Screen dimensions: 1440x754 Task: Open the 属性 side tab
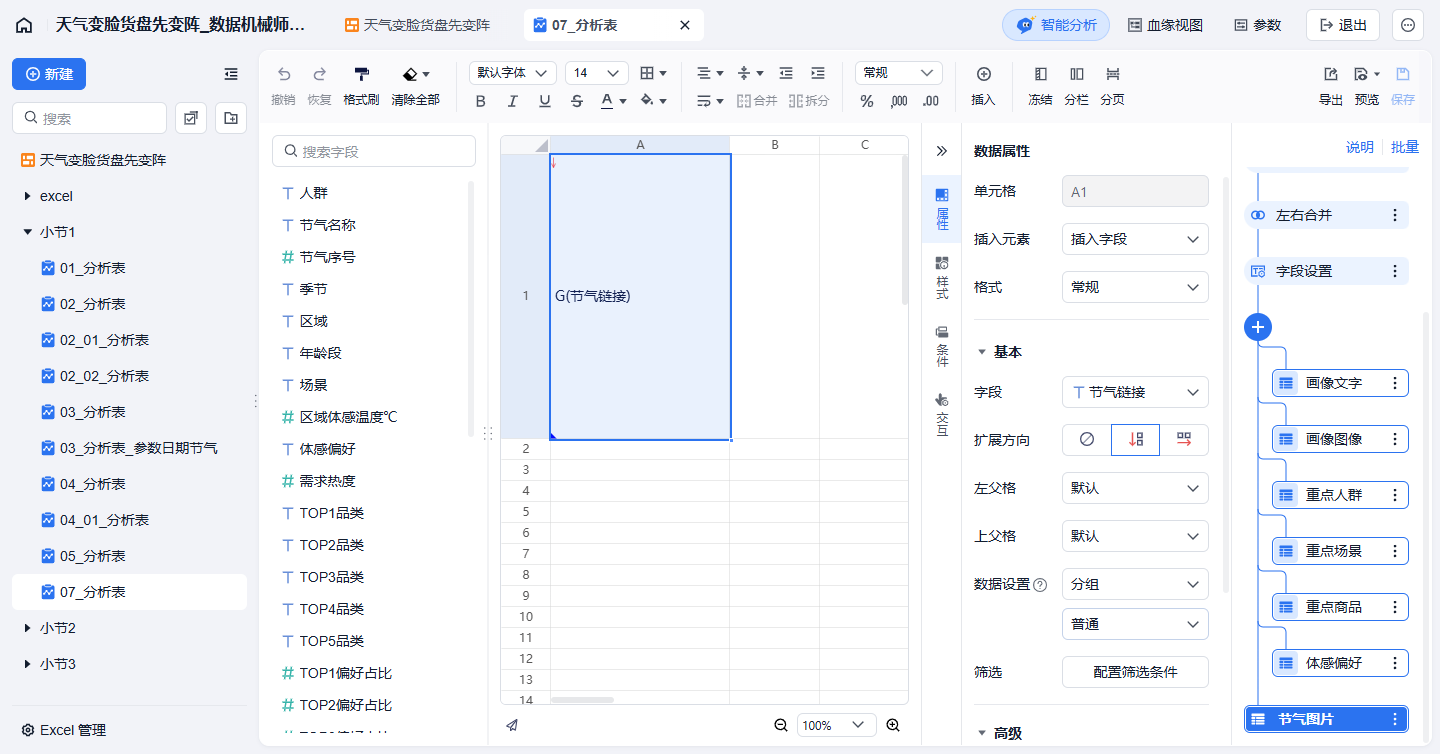(x=941, y=208)
